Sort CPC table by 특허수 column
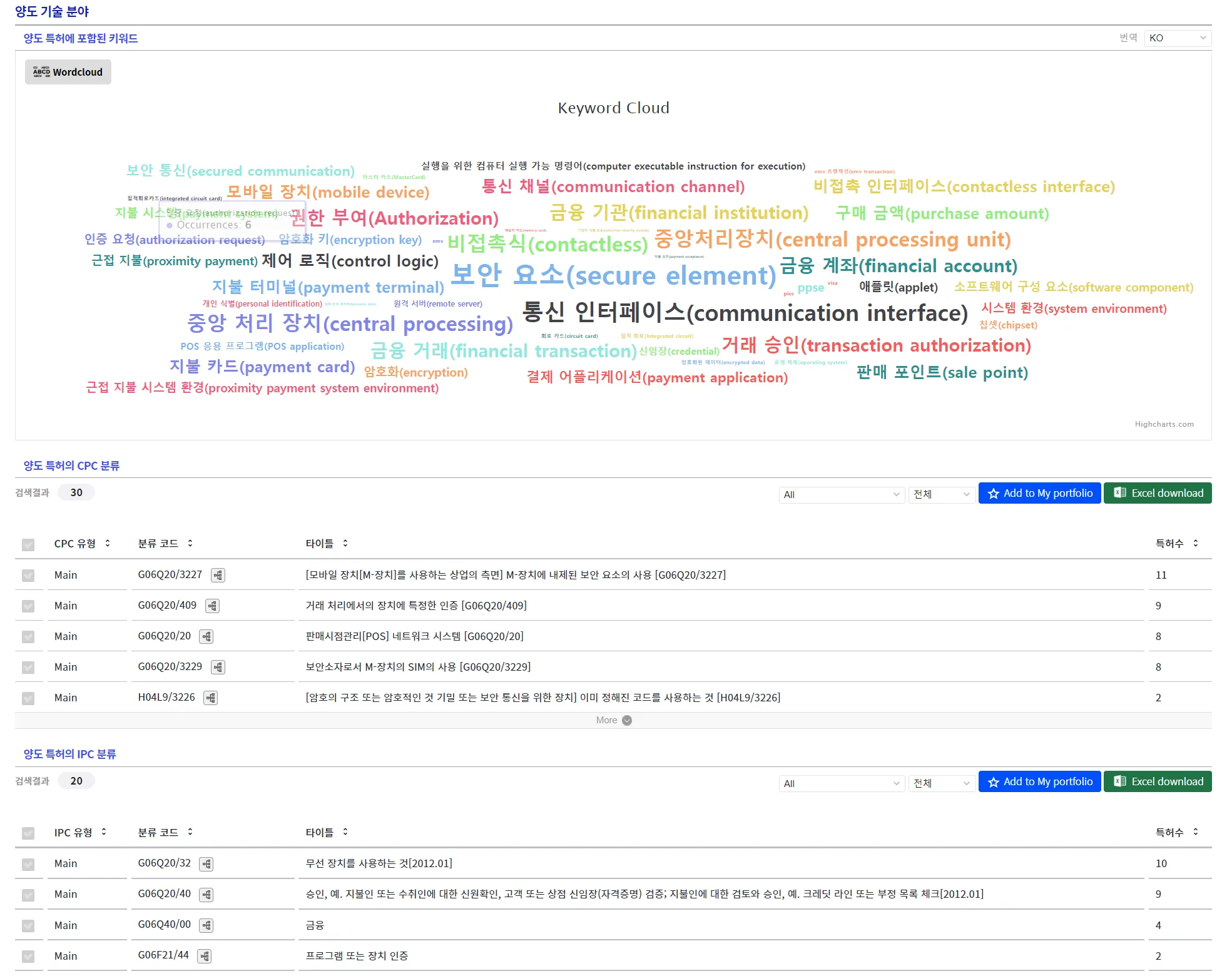This screenshot has width=1232, height=976. [x=1195, y=543]
